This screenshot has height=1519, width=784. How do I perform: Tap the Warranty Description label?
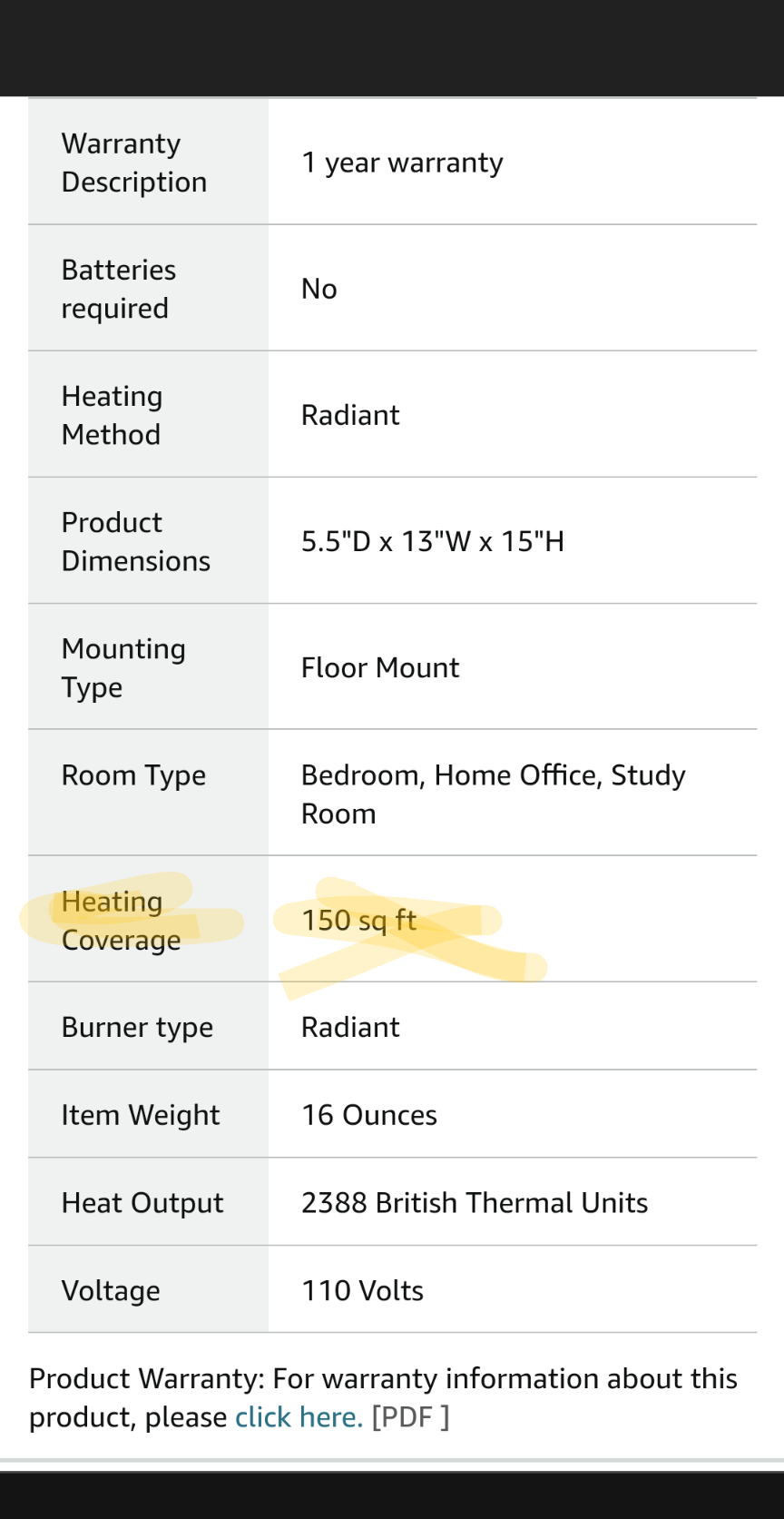coord(134,163)
